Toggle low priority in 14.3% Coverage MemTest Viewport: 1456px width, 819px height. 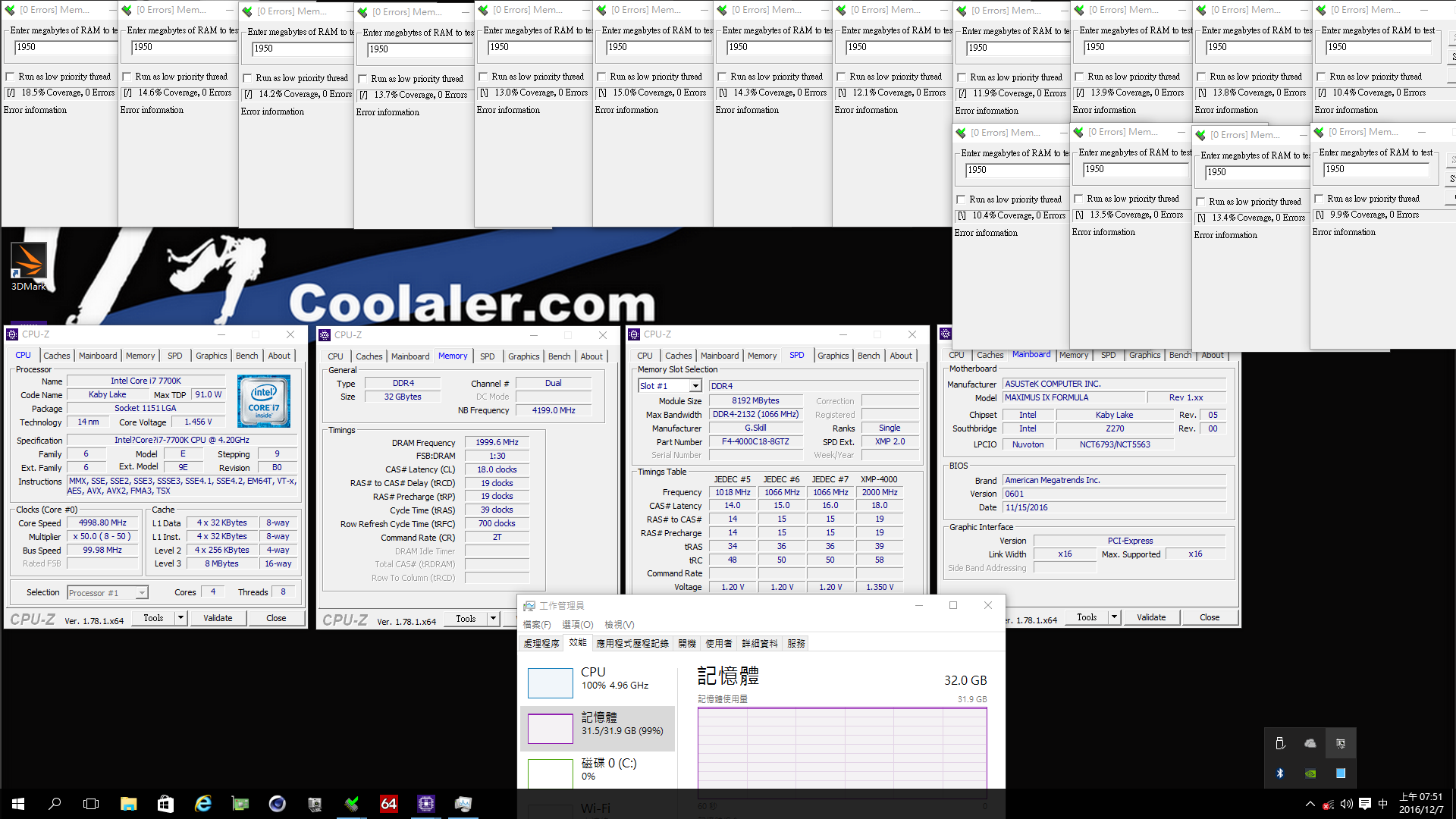pos(722,77)
